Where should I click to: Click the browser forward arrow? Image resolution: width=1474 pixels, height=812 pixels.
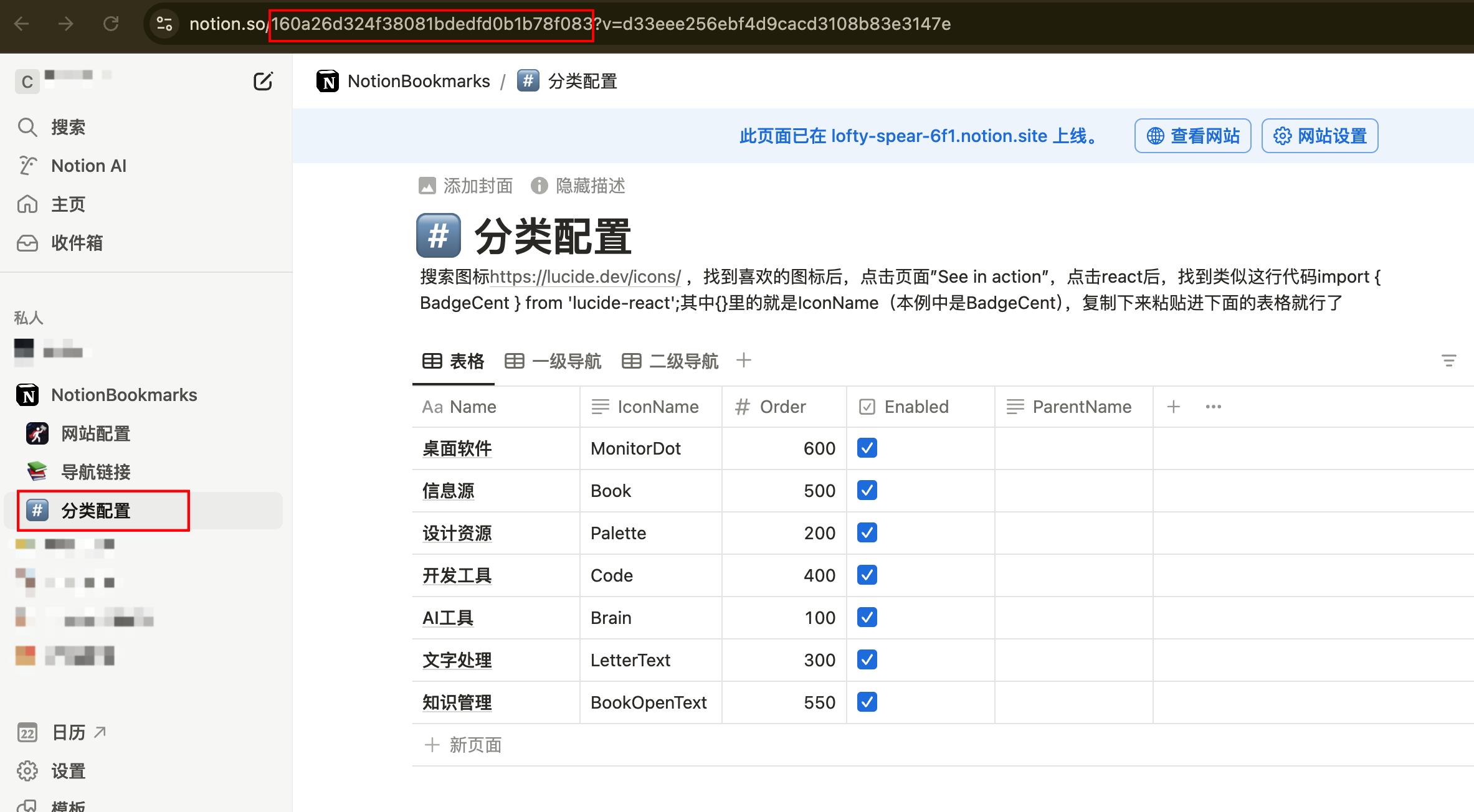coord(66,24)
